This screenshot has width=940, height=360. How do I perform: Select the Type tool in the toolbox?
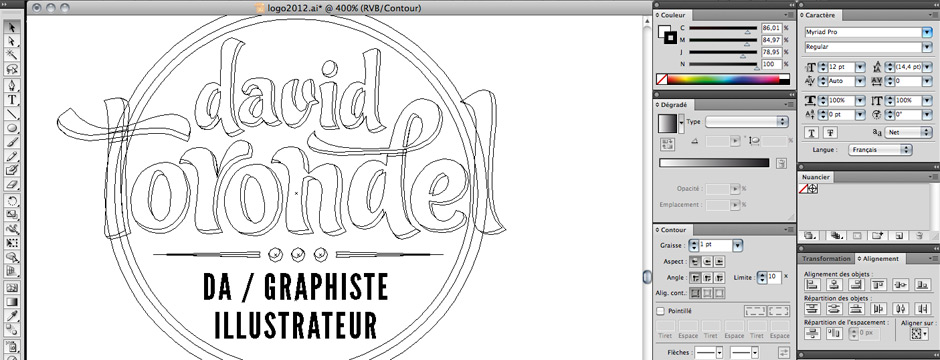click(x=12, y=99)
